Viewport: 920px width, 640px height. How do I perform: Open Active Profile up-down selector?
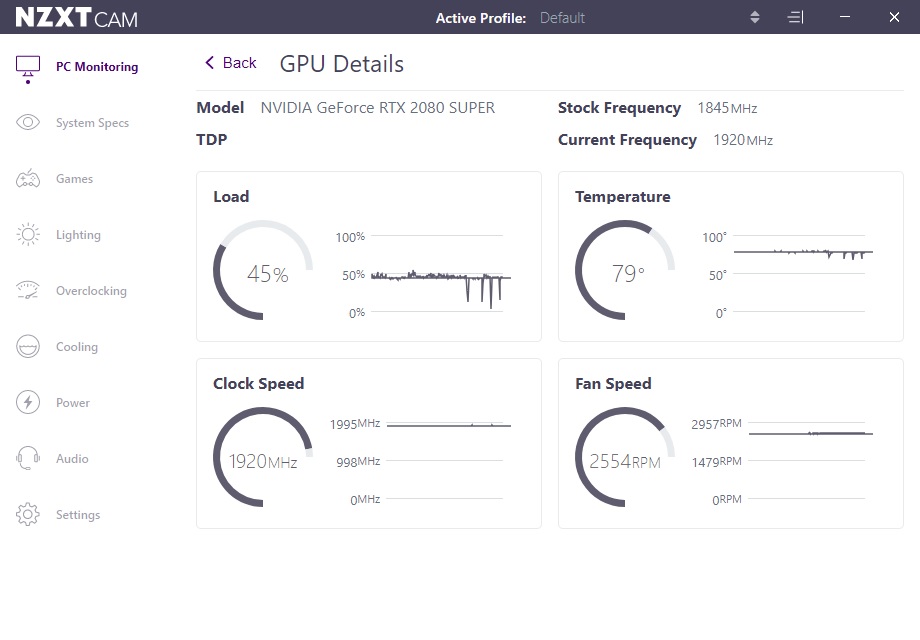[755, 18]
